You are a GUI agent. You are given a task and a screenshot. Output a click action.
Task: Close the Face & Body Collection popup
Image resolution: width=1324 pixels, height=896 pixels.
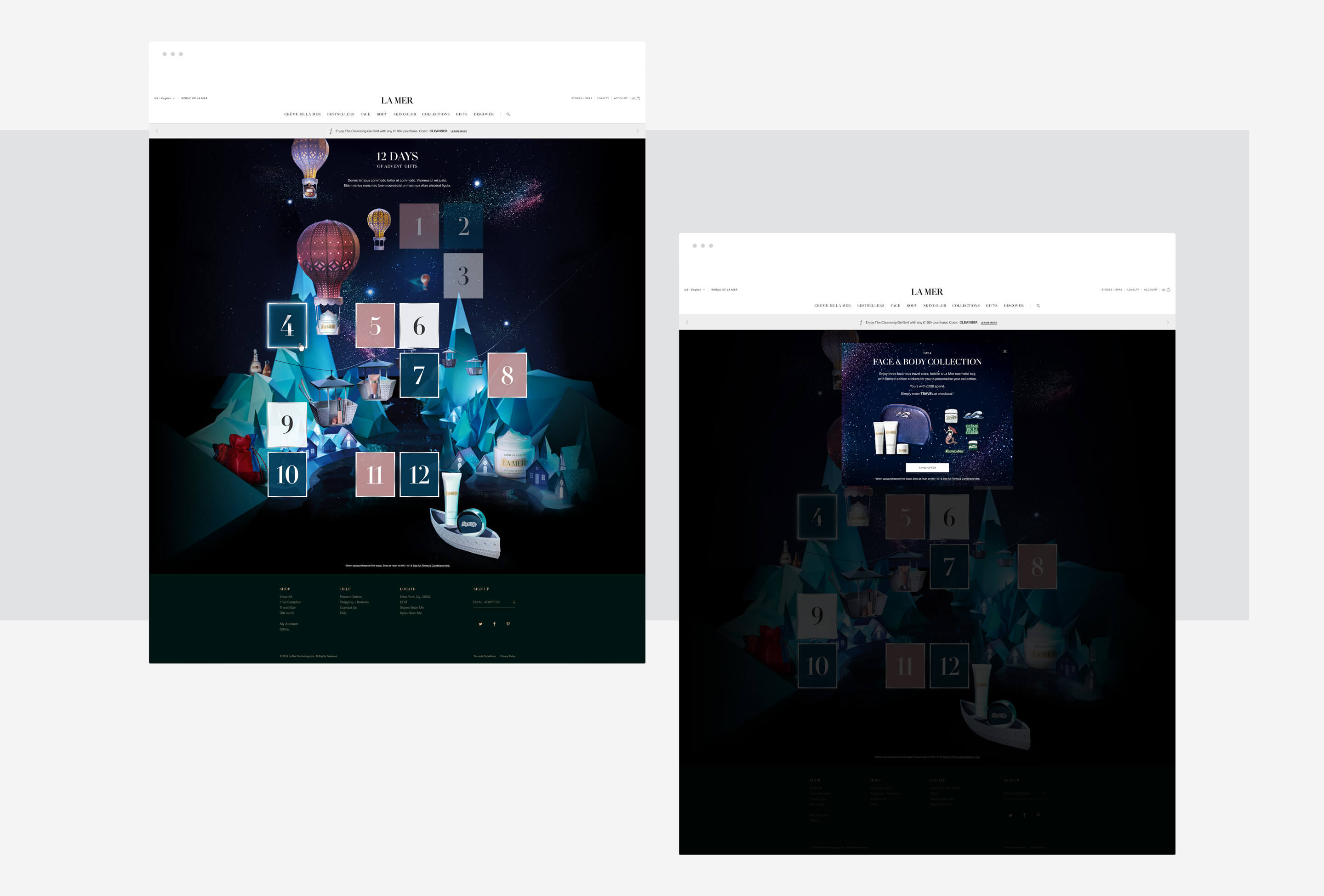tap(1005, 351)
